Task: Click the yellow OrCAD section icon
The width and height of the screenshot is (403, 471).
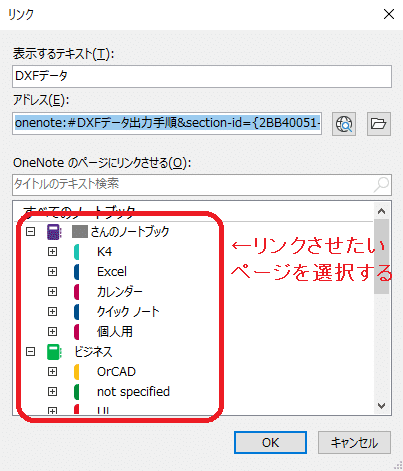Action: [x=77, y=372]
